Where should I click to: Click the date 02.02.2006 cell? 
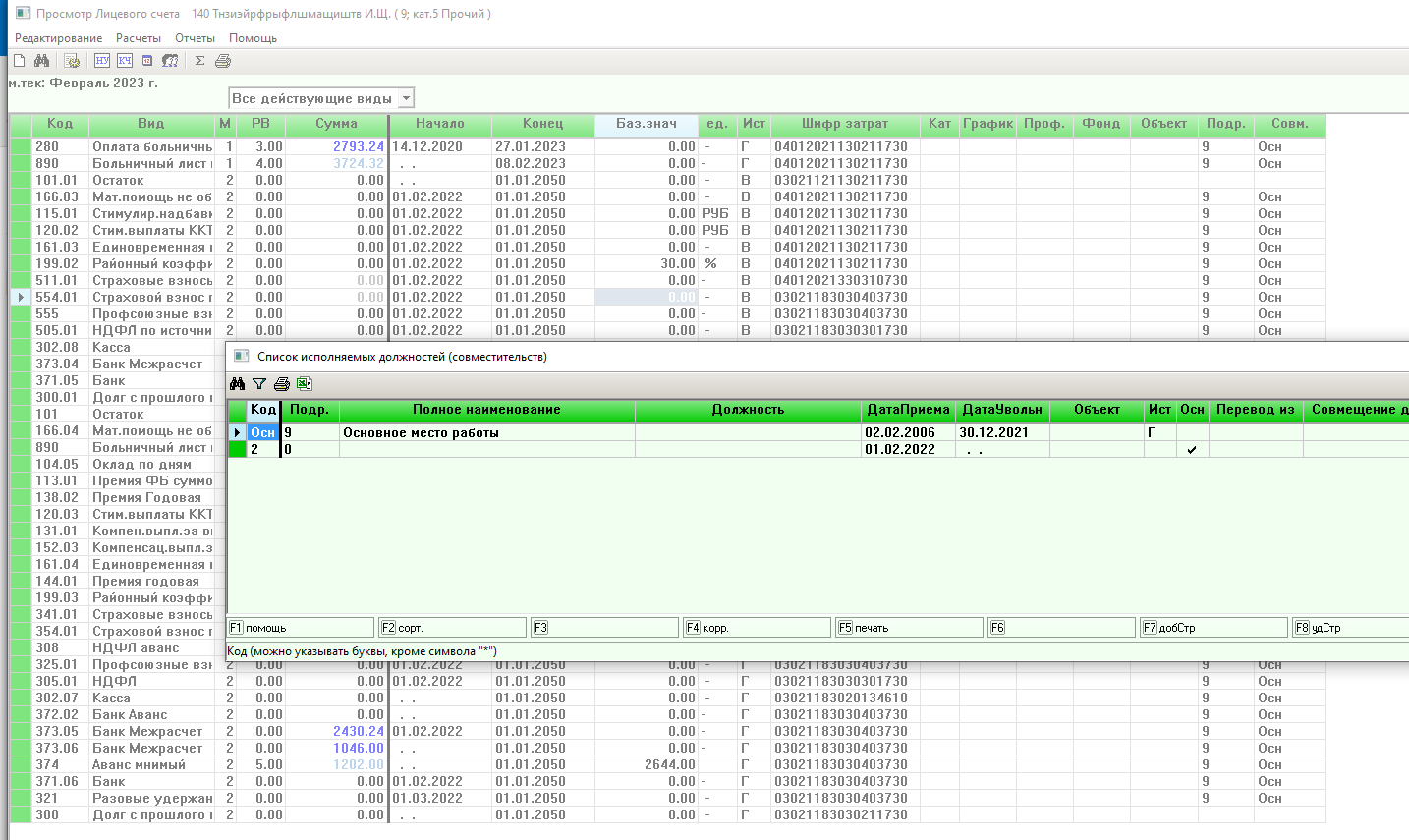click(x=908, y=433)
